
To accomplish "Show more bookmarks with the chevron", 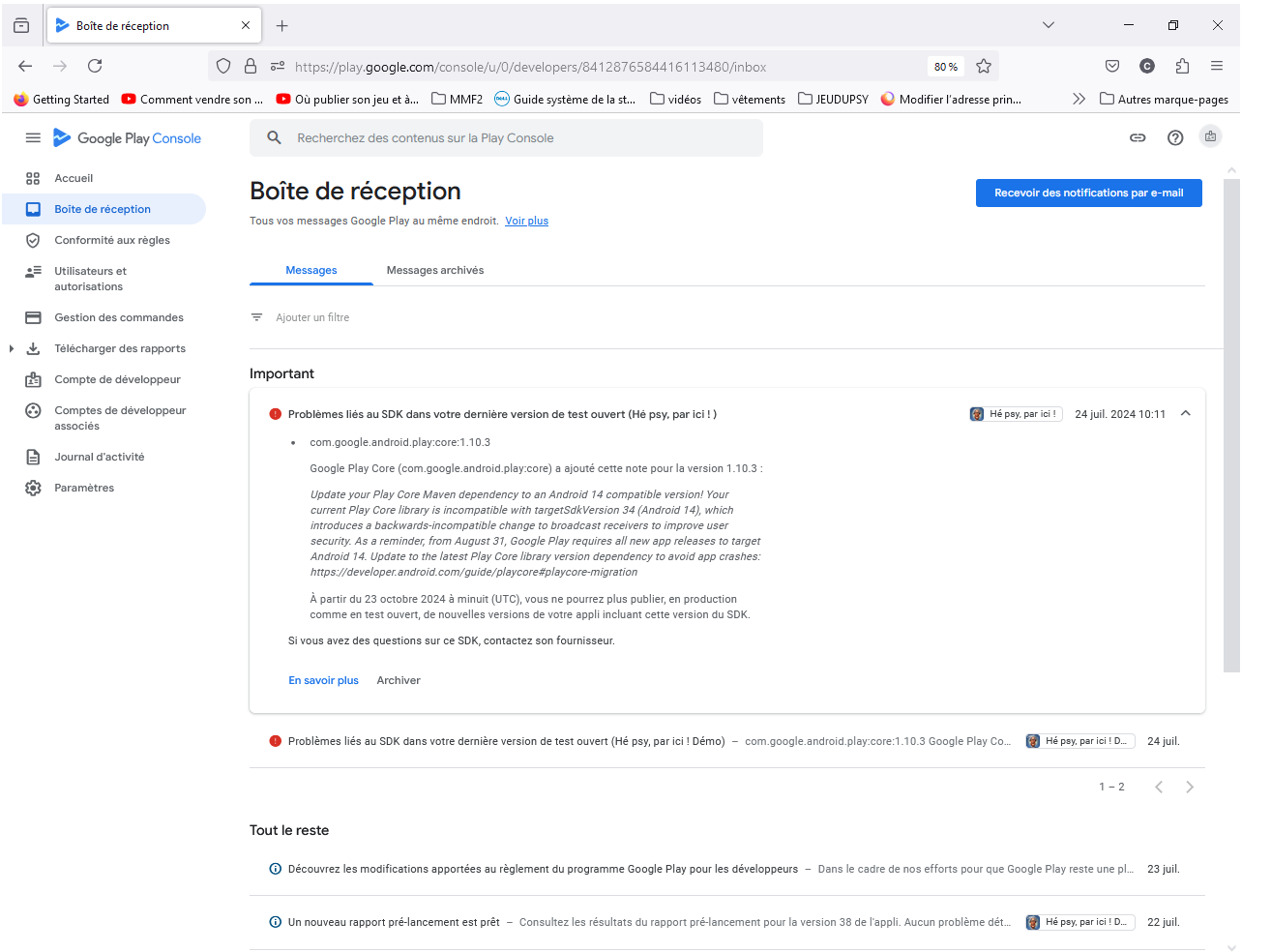I will point(1079,99).
